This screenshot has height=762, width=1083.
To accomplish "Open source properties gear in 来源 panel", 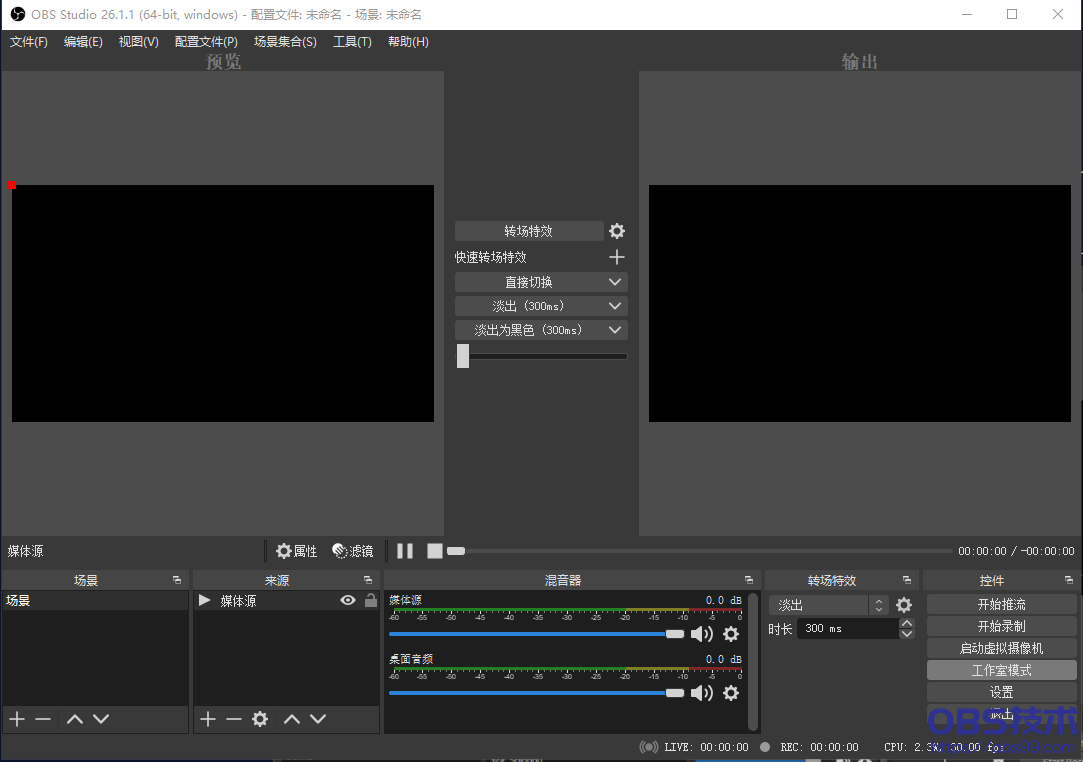I will pyautogui.click(x=260, y=719).
